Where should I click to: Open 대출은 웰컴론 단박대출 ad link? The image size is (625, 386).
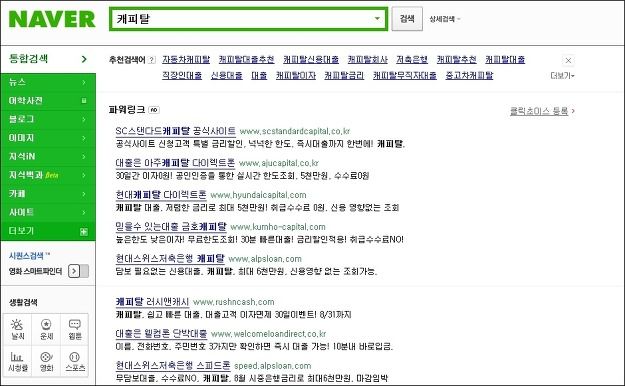[161, 333]
